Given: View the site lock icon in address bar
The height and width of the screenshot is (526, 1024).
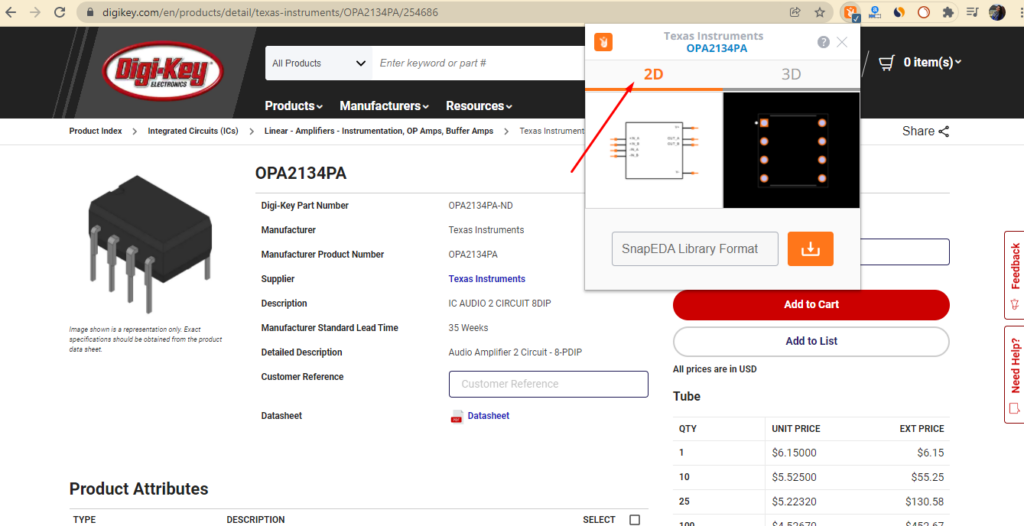Looking at the screenshot, I should [x=90, y=12].
